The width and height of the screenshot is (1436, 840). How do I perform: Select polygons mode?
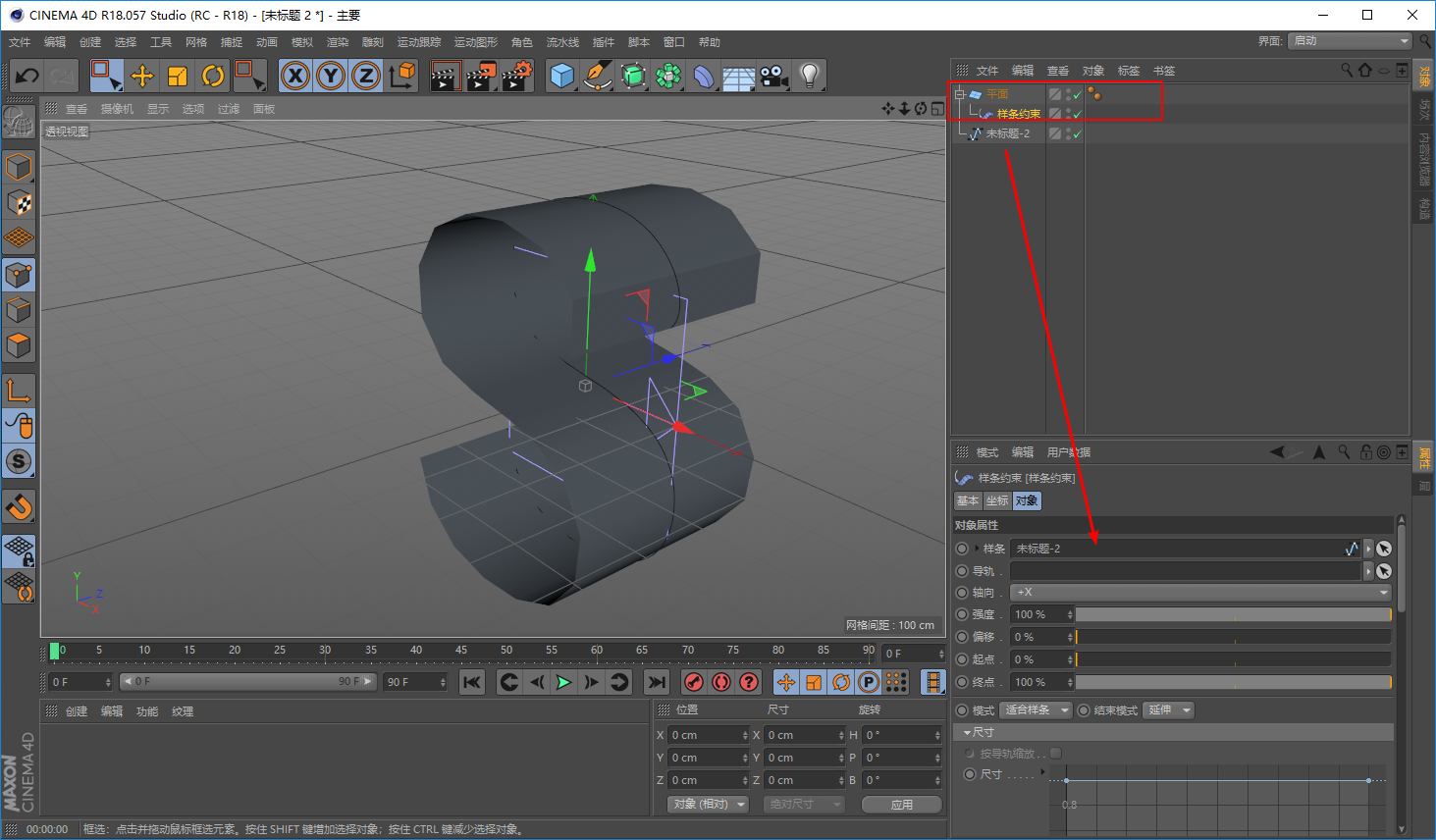pyautogui.click(x=19, y=346)
